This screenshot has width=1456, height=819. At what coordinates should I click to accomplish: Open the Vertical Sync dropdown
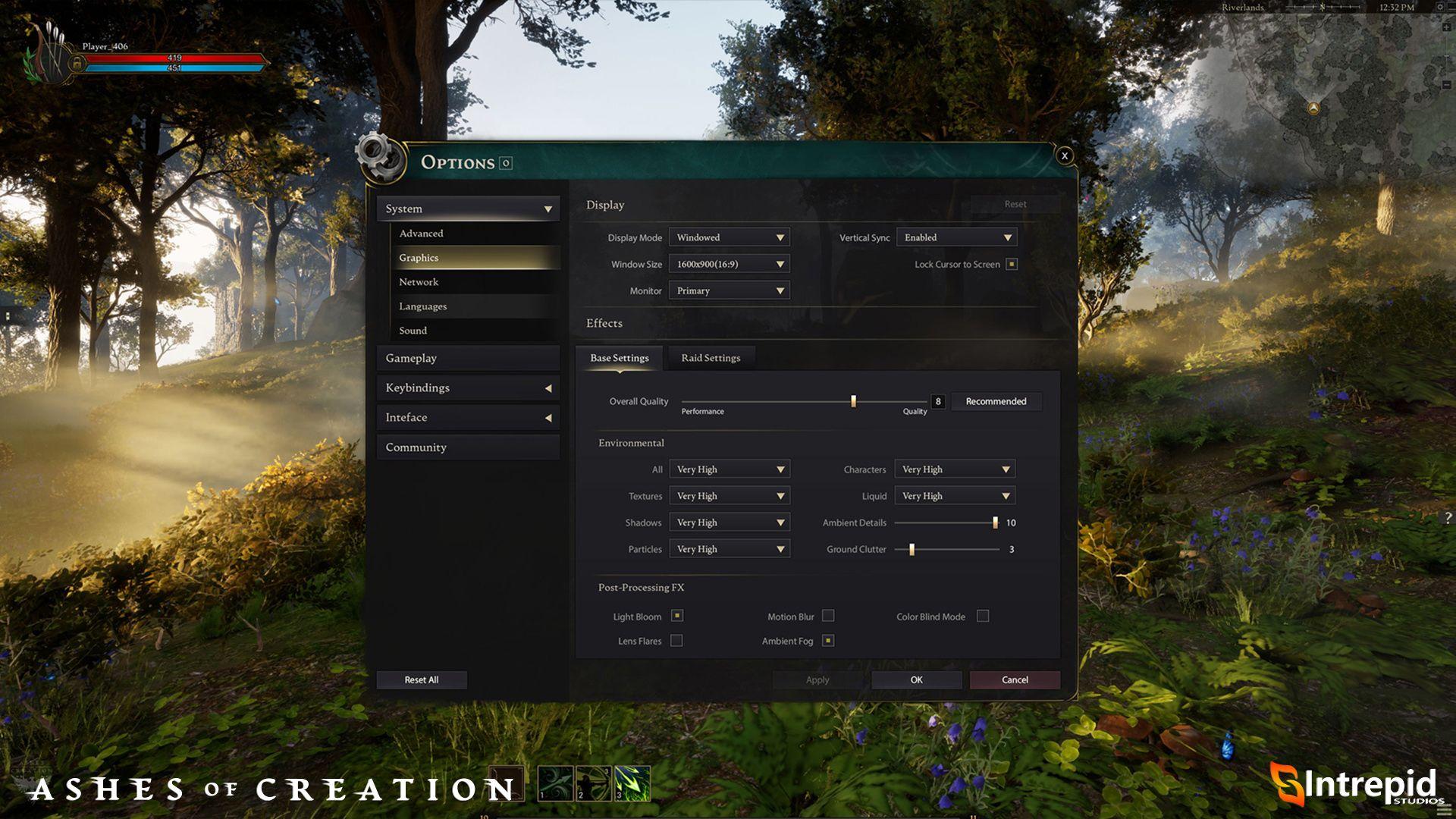(957, 237)
